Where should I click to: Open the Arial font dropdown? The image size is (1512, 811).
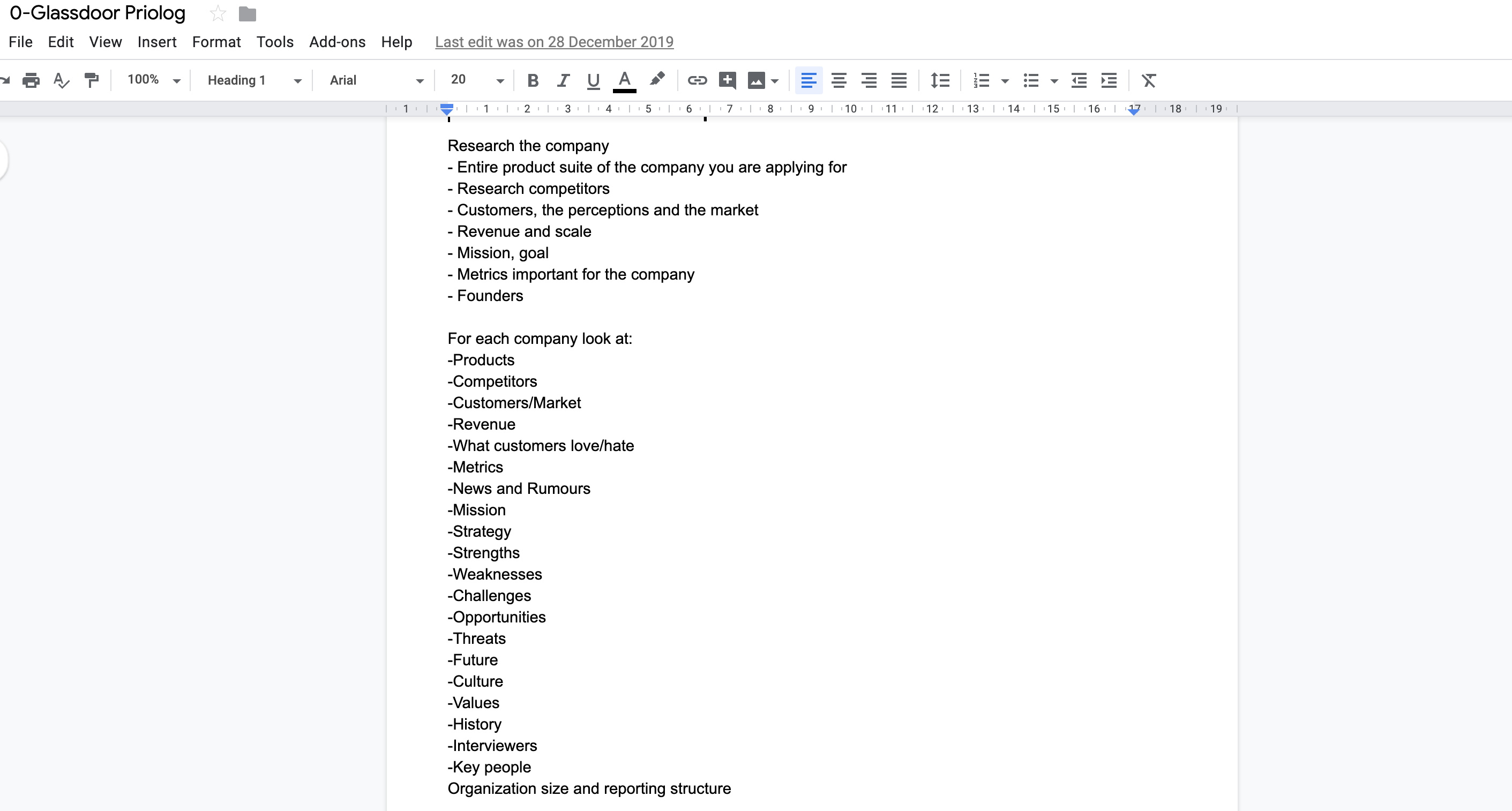pos(376,80)
